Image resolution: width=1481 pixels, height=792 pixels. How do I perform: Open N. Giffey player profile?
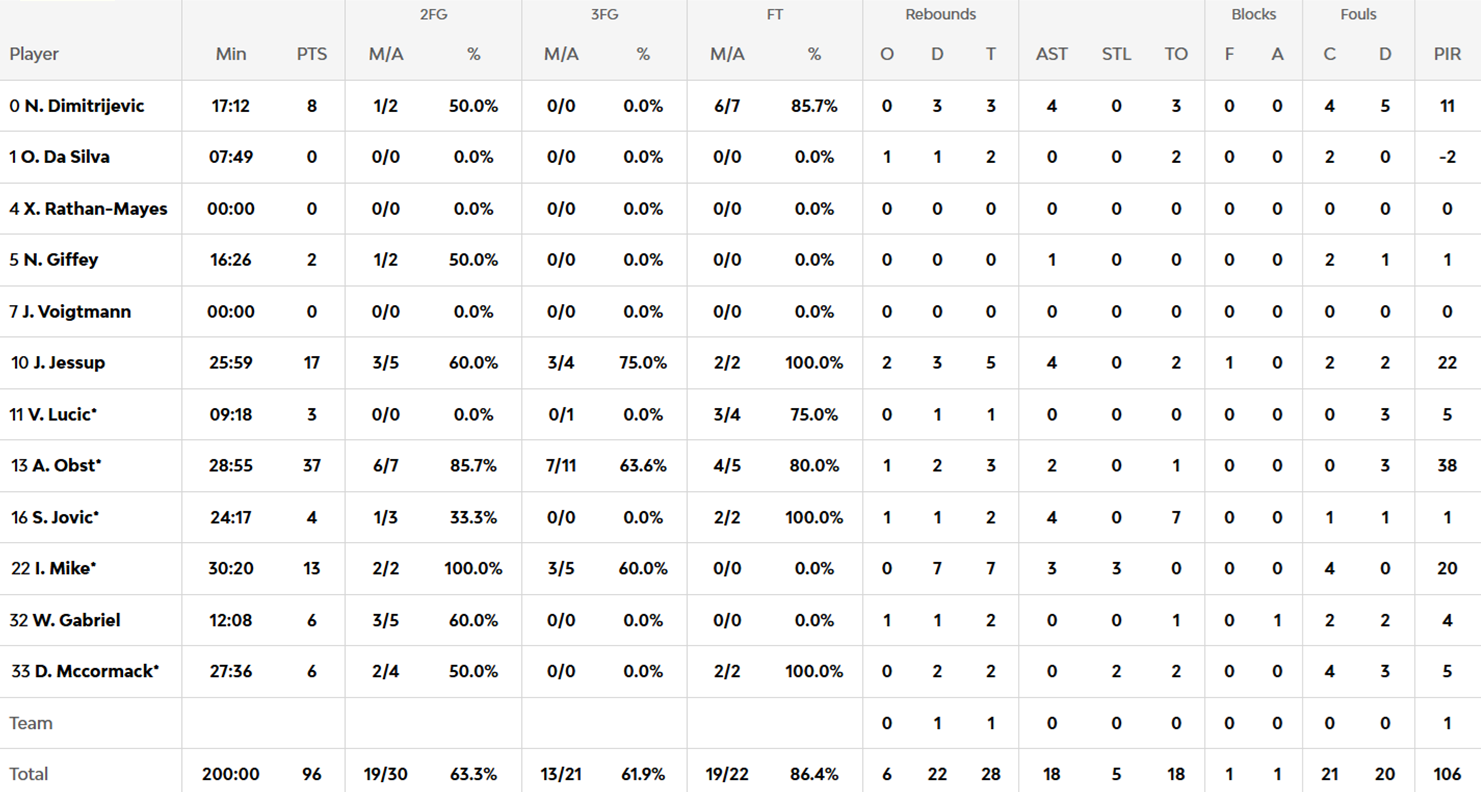[60, 260]
